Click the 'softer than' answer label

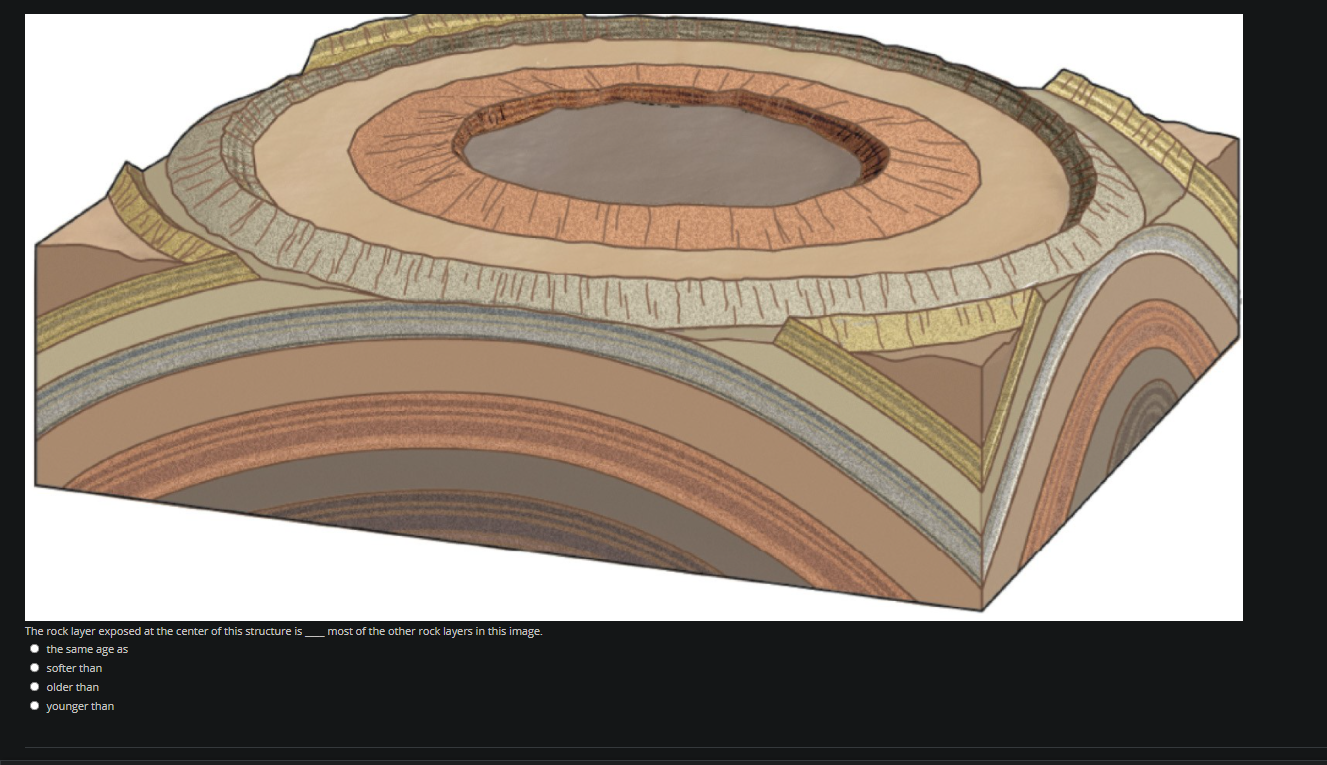(x=74, y=667)
